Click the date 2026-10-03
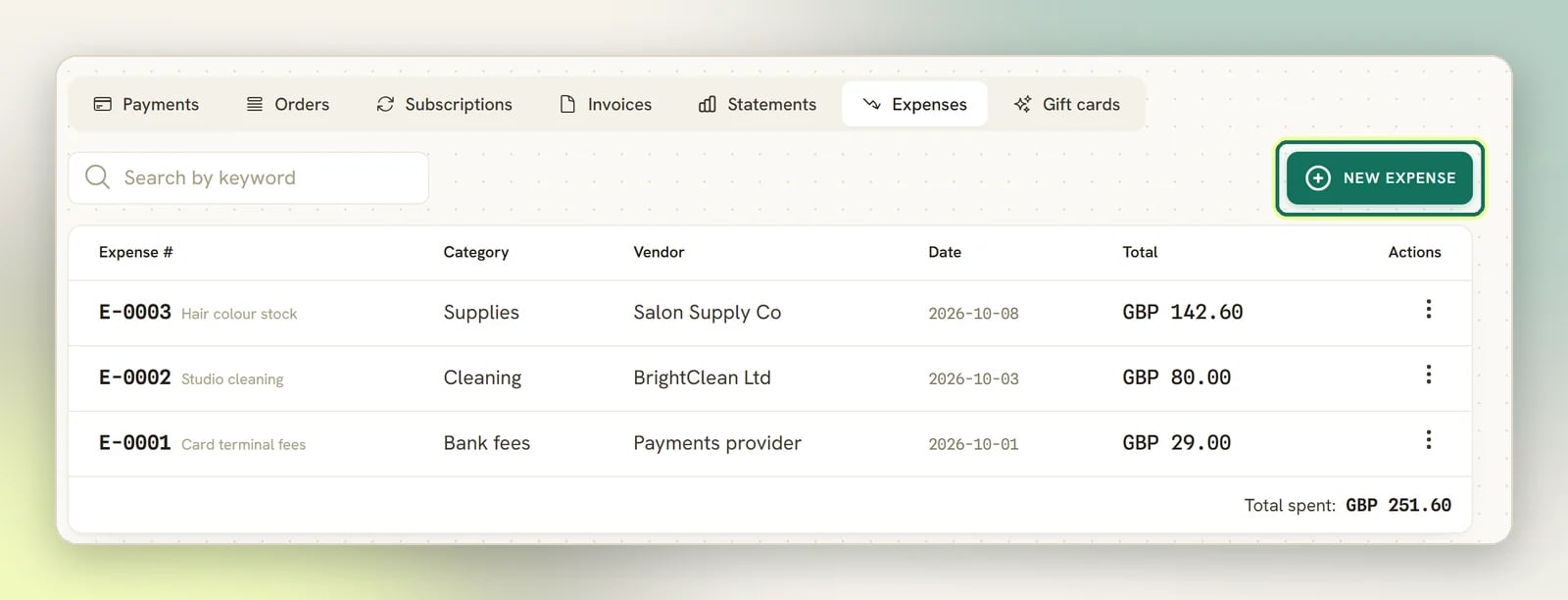The width and height of the screenshot is (1568, 600). tap(973, 379)
